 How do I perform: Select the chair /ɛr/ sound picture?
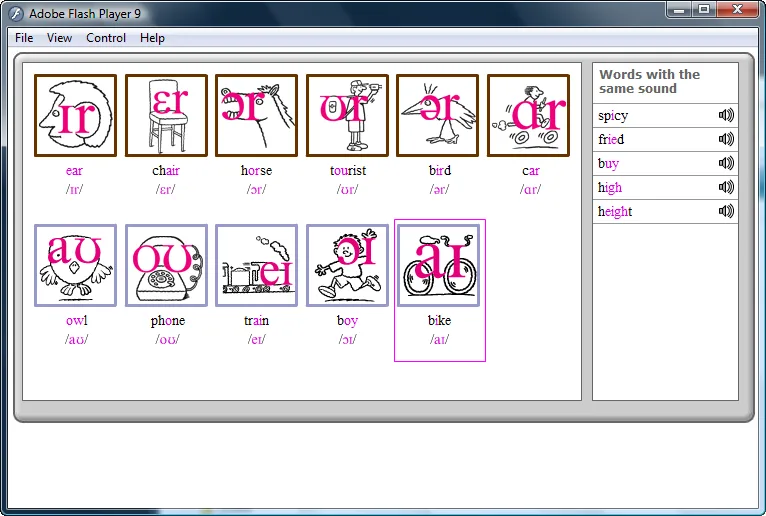[x=166, y=115]
